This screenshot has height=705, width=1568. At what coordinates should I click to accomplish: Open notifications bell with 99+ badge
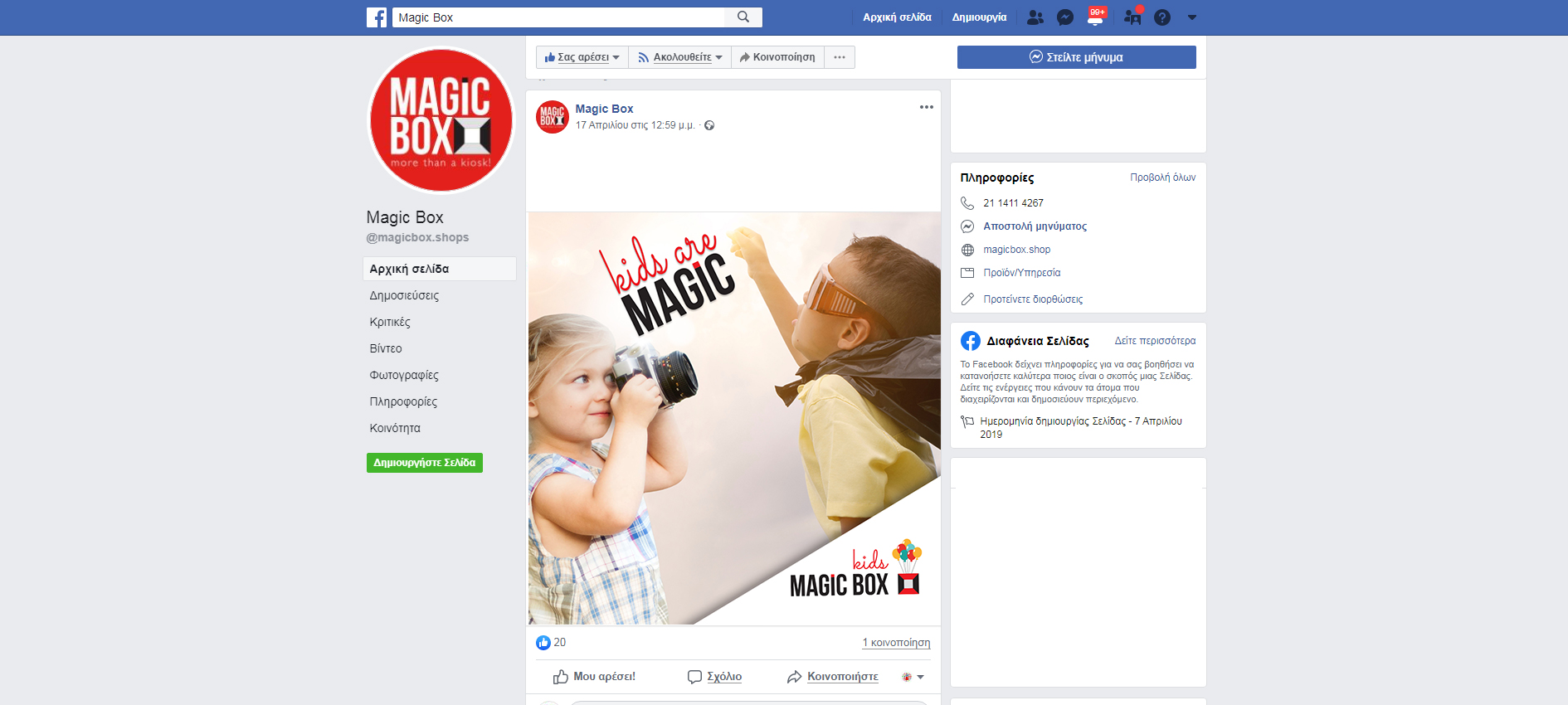tap(1095, 17)
